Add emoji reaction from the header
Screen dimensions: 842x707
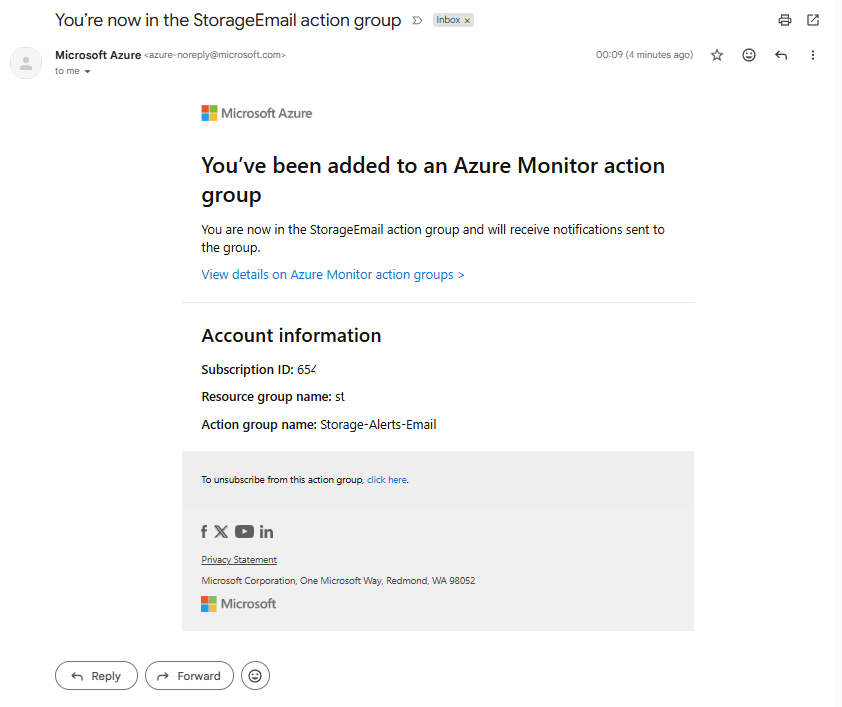click(x=749, y=56)
